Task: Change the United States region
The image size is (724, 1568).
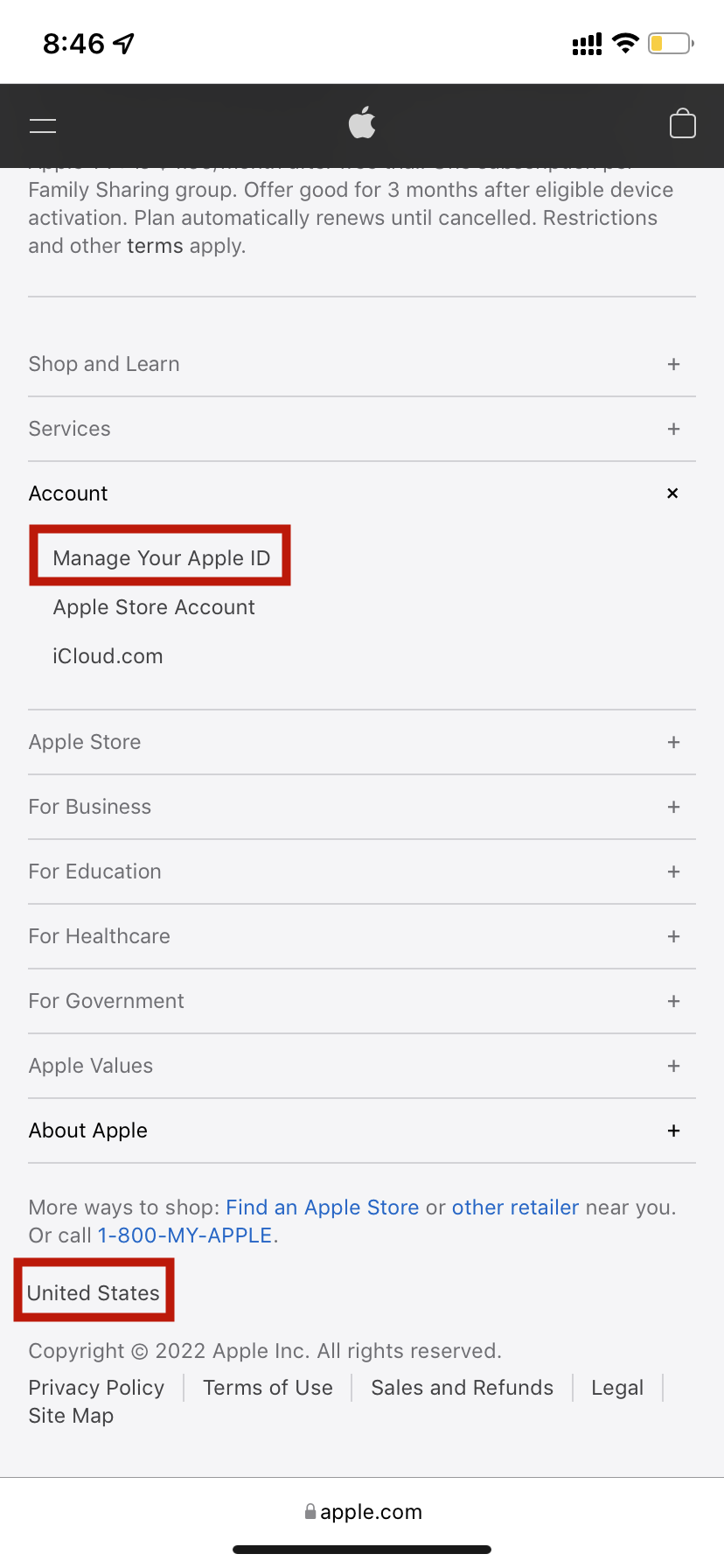Action: (94, 1293)
